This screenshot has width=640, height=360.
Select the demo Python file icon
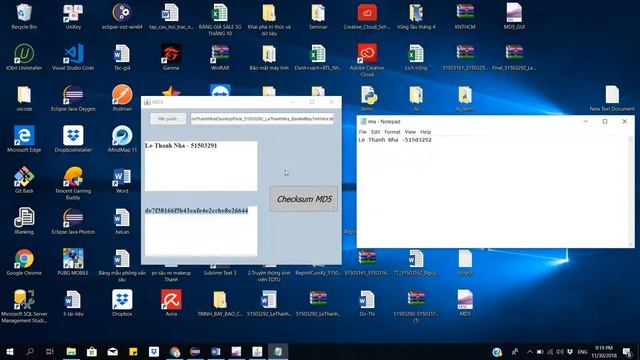tap(367, 98)
